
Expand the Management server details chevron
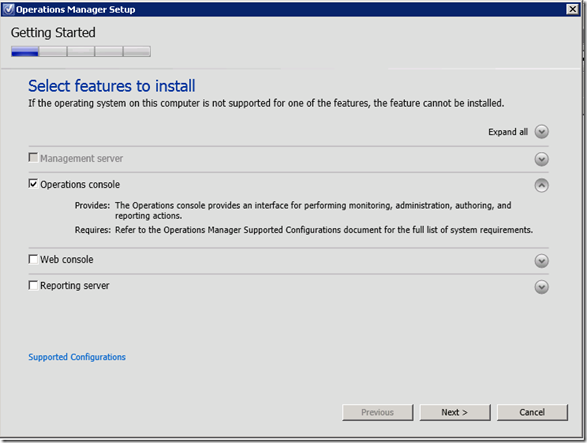(541, 159)
